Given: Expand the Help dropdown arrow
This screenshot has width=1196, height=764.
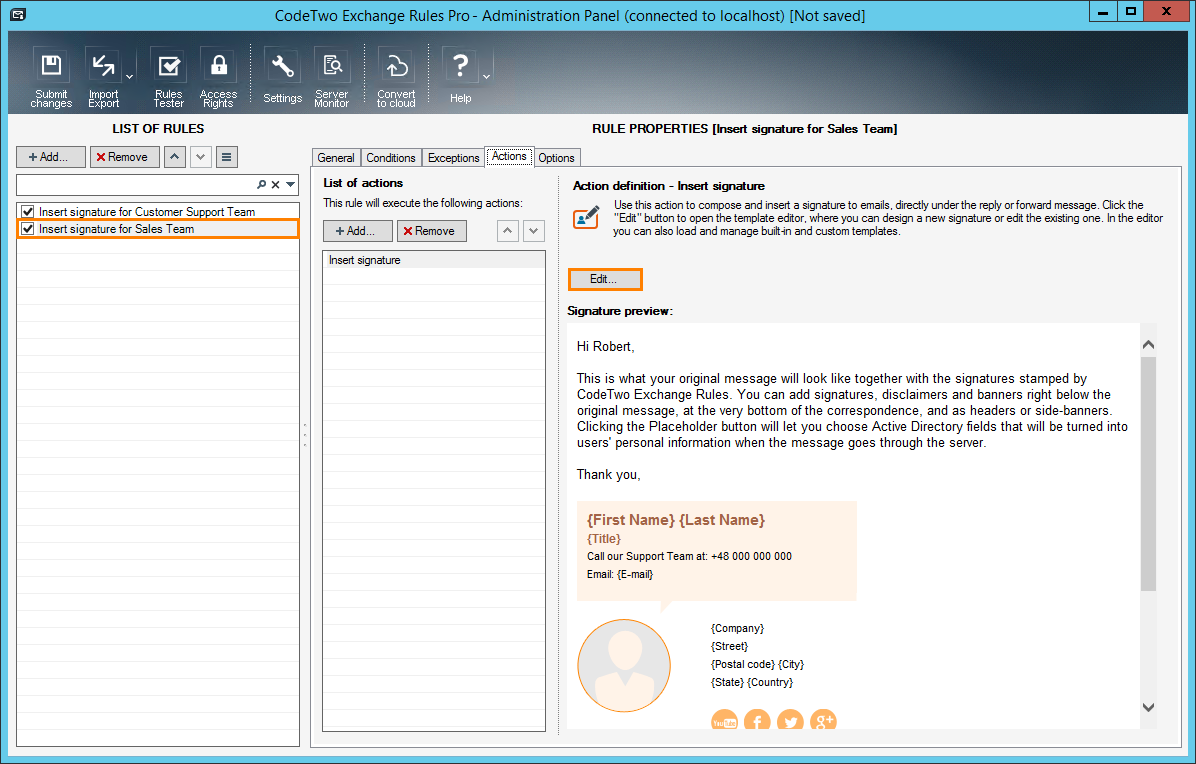Looking at the screenshot, I should tap(487, 77).
